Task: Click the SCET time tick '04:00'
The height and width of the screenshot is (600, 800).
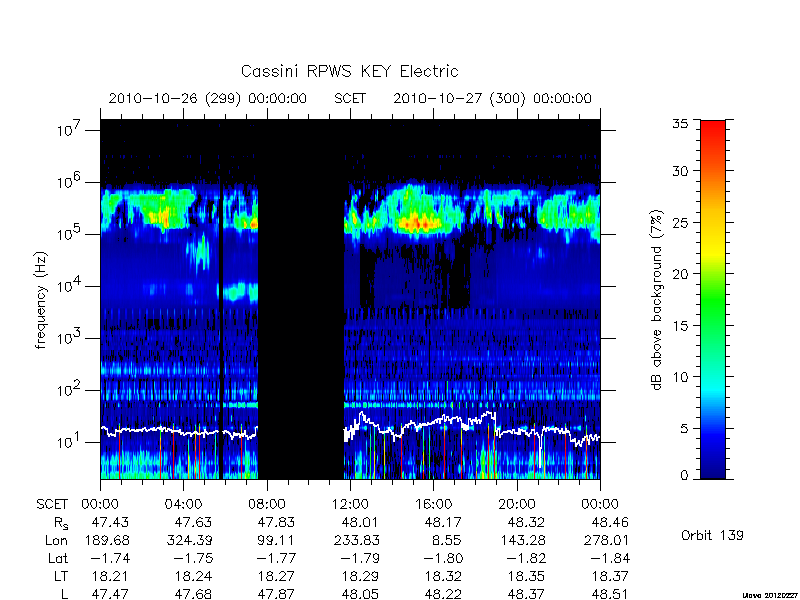Action: 184,504
